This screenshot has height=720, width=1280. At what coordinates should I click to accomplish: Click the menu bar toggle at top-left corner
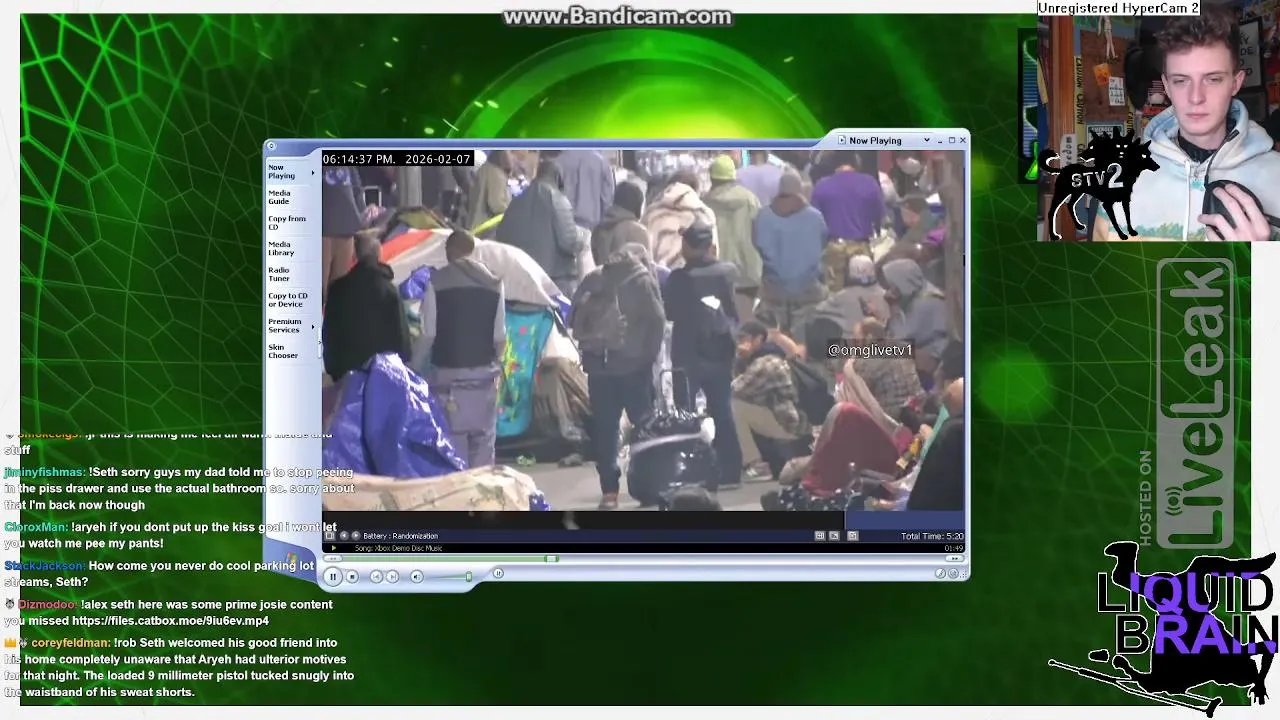click(x=271, y=146)
